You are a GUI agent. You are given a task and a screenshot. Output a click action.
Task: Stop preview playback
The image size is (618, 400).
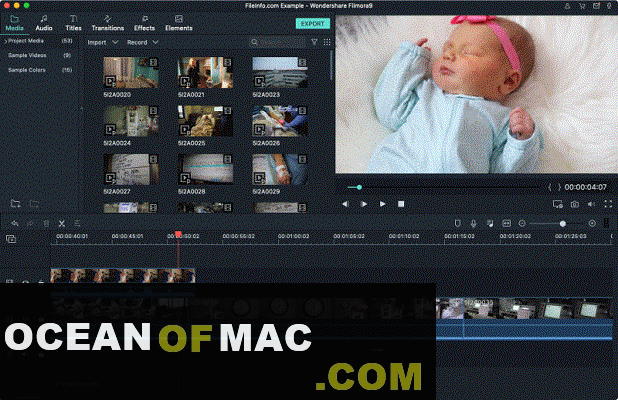401,204
